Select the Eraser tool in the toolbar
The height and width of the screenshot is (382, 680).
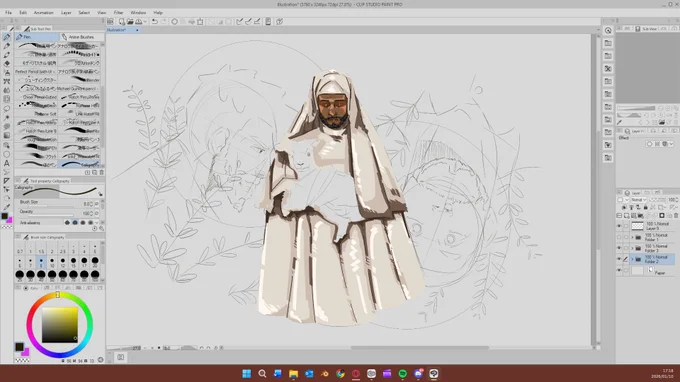coord(7,63)
